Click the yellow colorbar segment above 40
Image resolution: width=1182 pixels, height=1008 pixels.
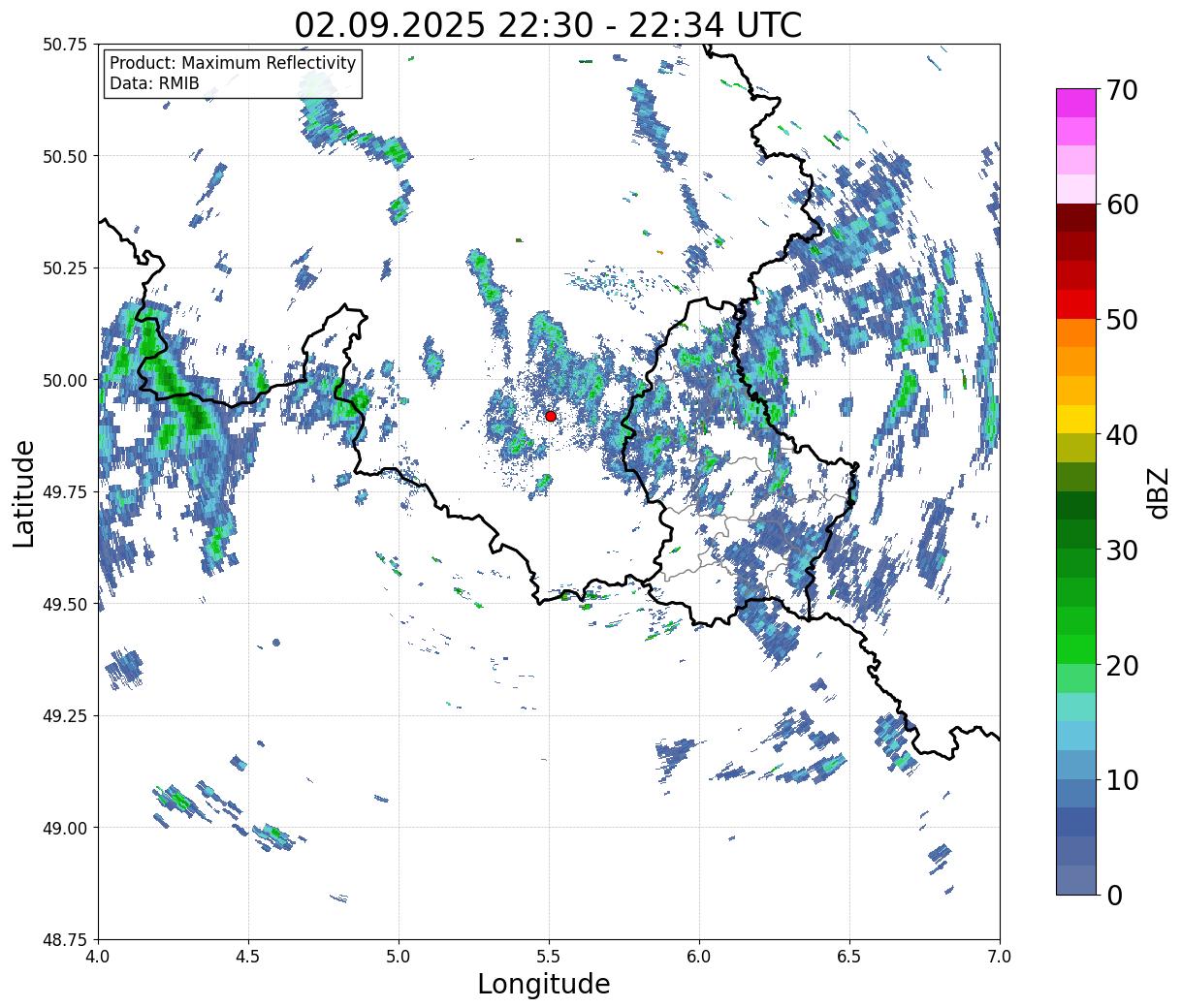pos(1076,419)
